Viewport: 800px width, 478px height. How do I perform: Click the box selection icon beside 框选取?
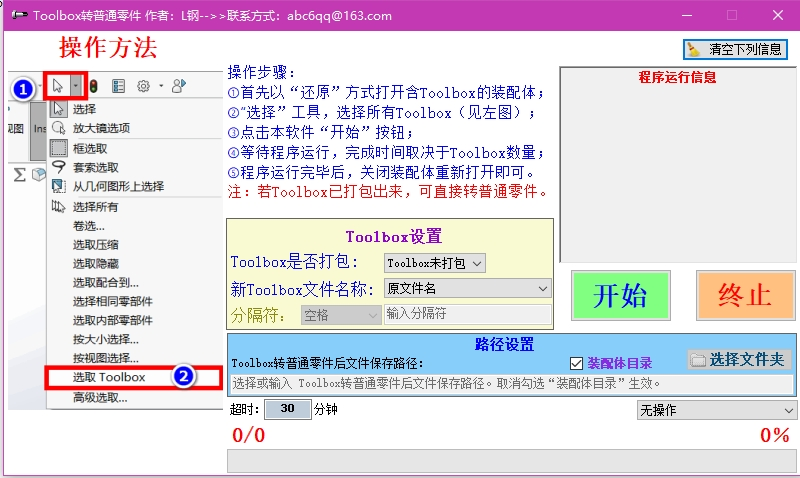(59, 148)
